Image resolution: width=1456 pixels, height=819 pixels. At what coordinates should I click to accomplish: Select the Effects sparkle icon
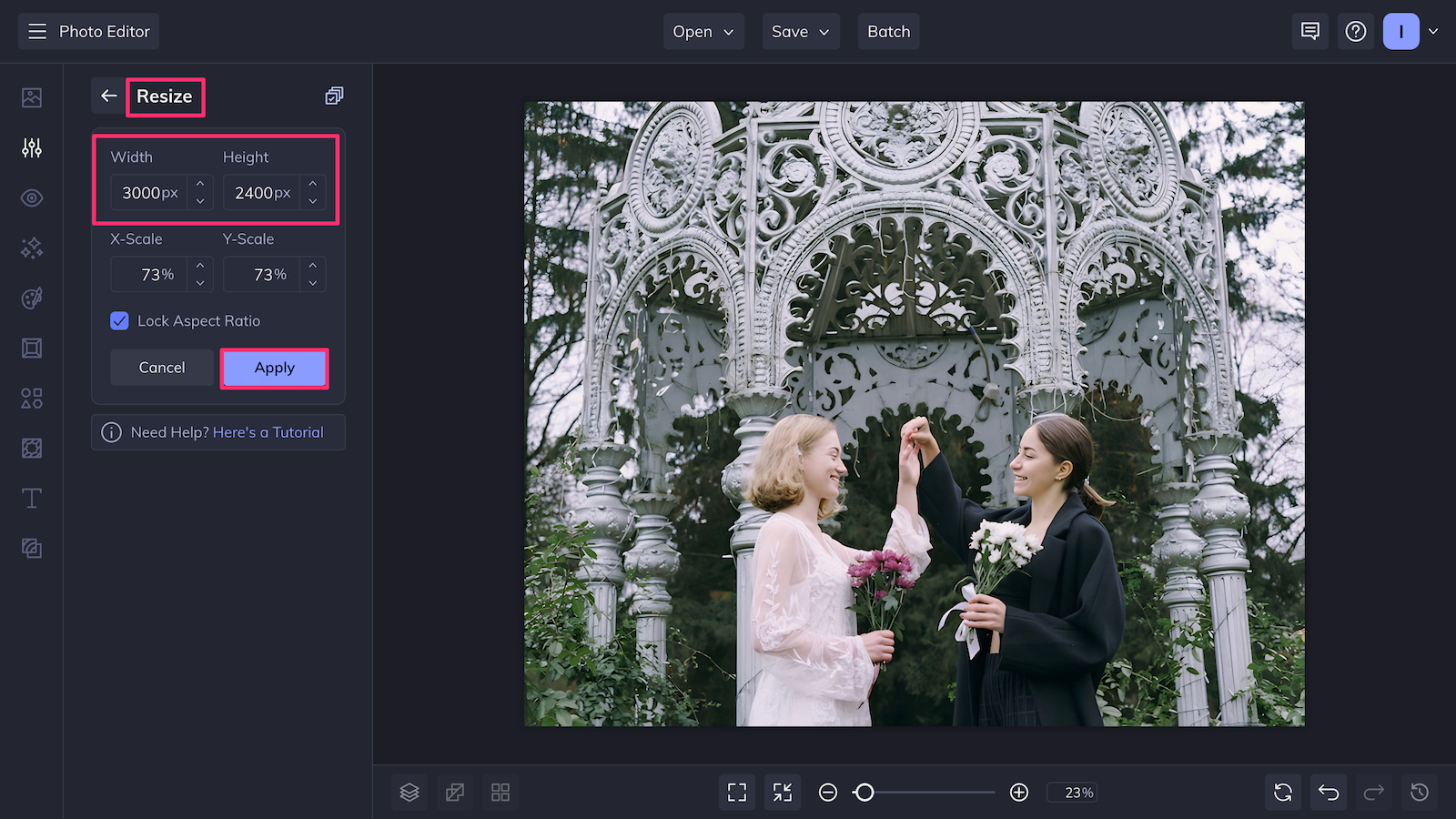pyautogui.click(x=31, y=248)
